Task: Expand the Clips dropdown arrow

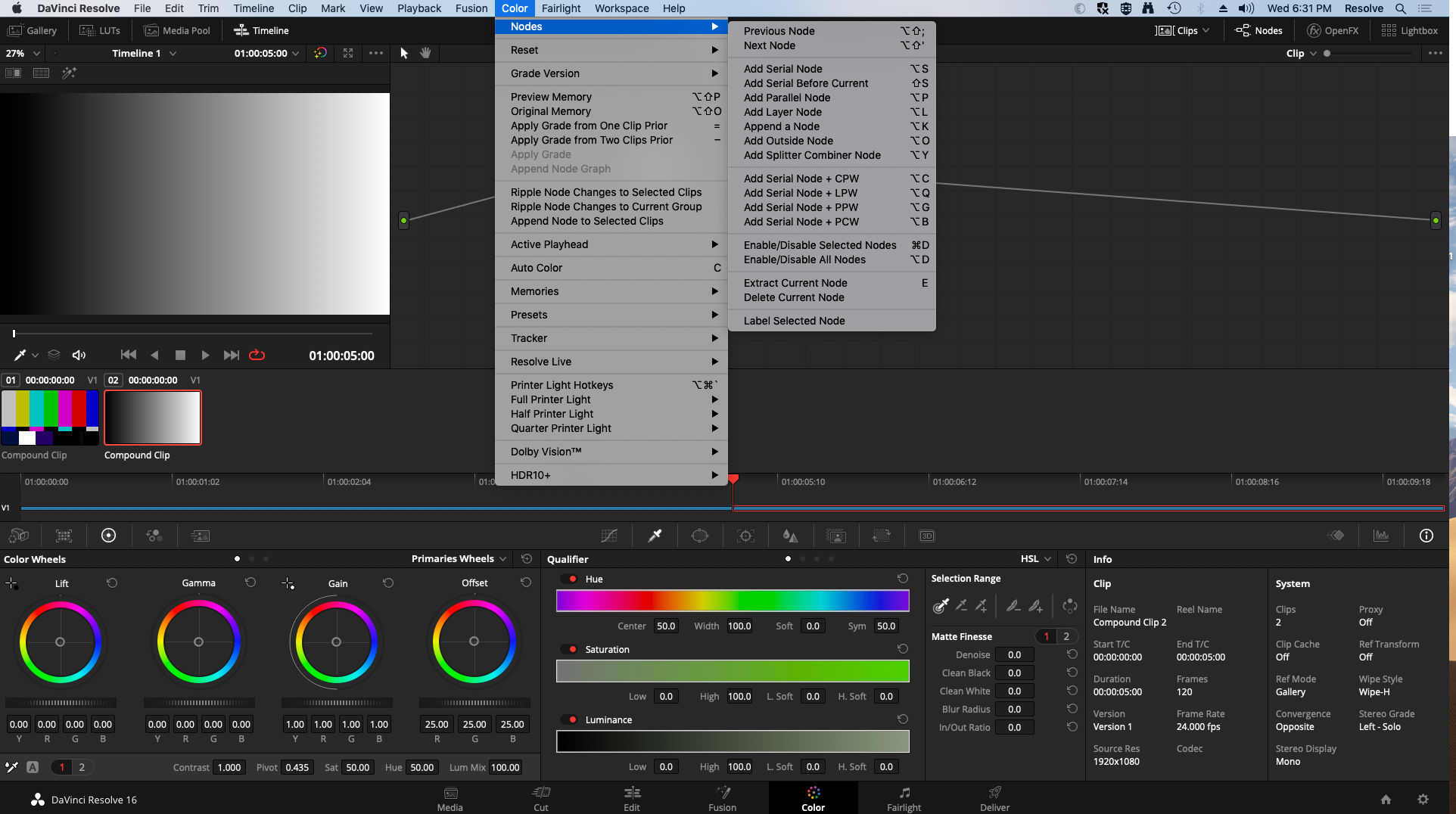Action: tap(1206, 30)
